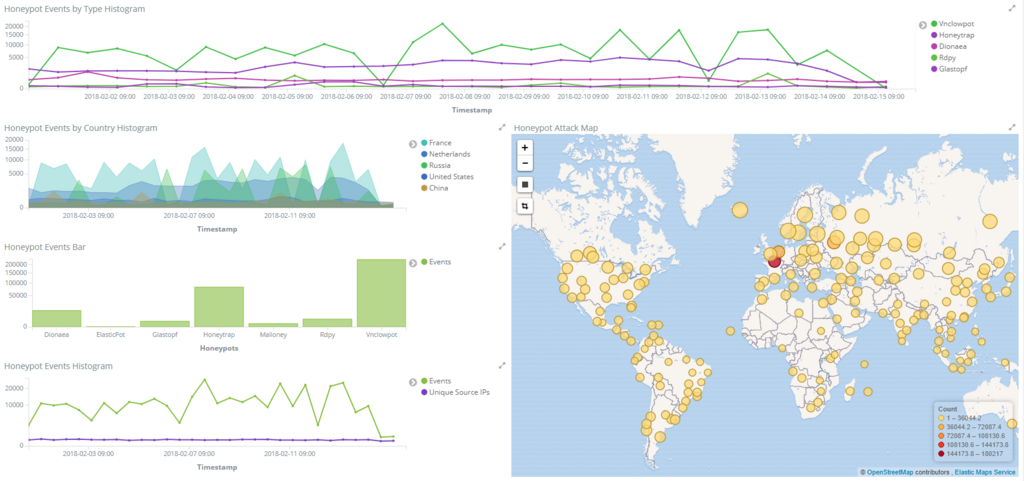1024x481 pixels.
Task: Toggle legend of Honeypot Events Bar chart
Action: 413,263
